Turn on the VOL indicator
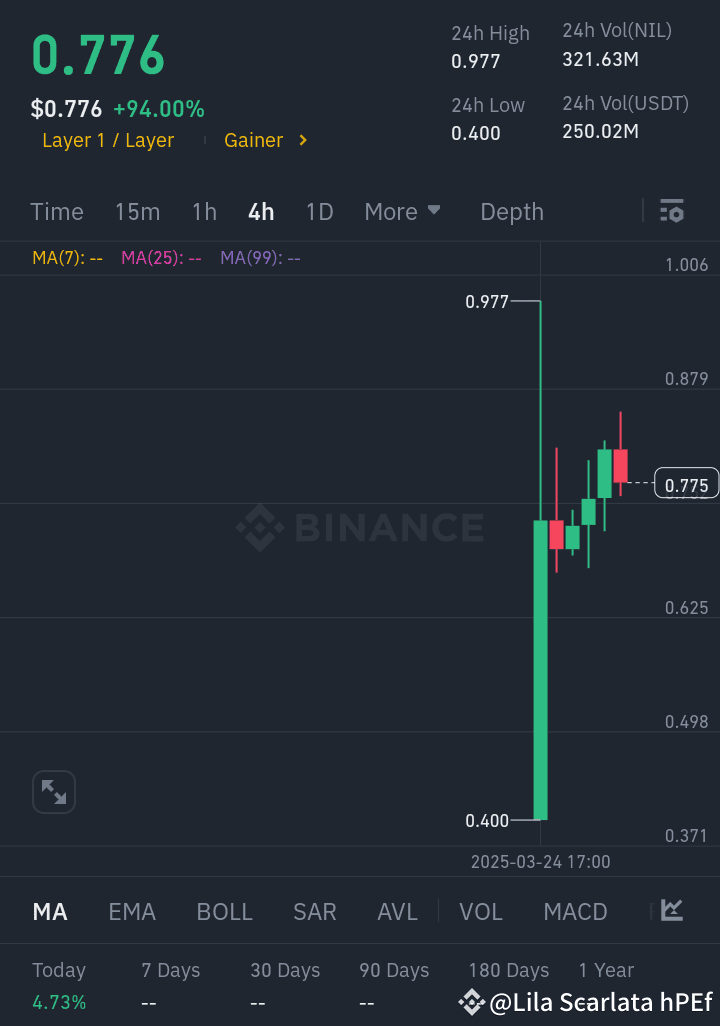Image resolution: width=720 pixels, height=1026 pixels. point(481,912)
